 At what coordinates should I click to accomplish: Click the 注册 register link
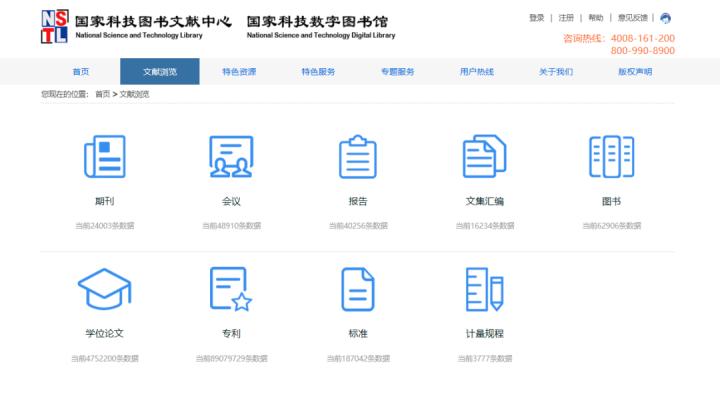(x=566, y=18)
